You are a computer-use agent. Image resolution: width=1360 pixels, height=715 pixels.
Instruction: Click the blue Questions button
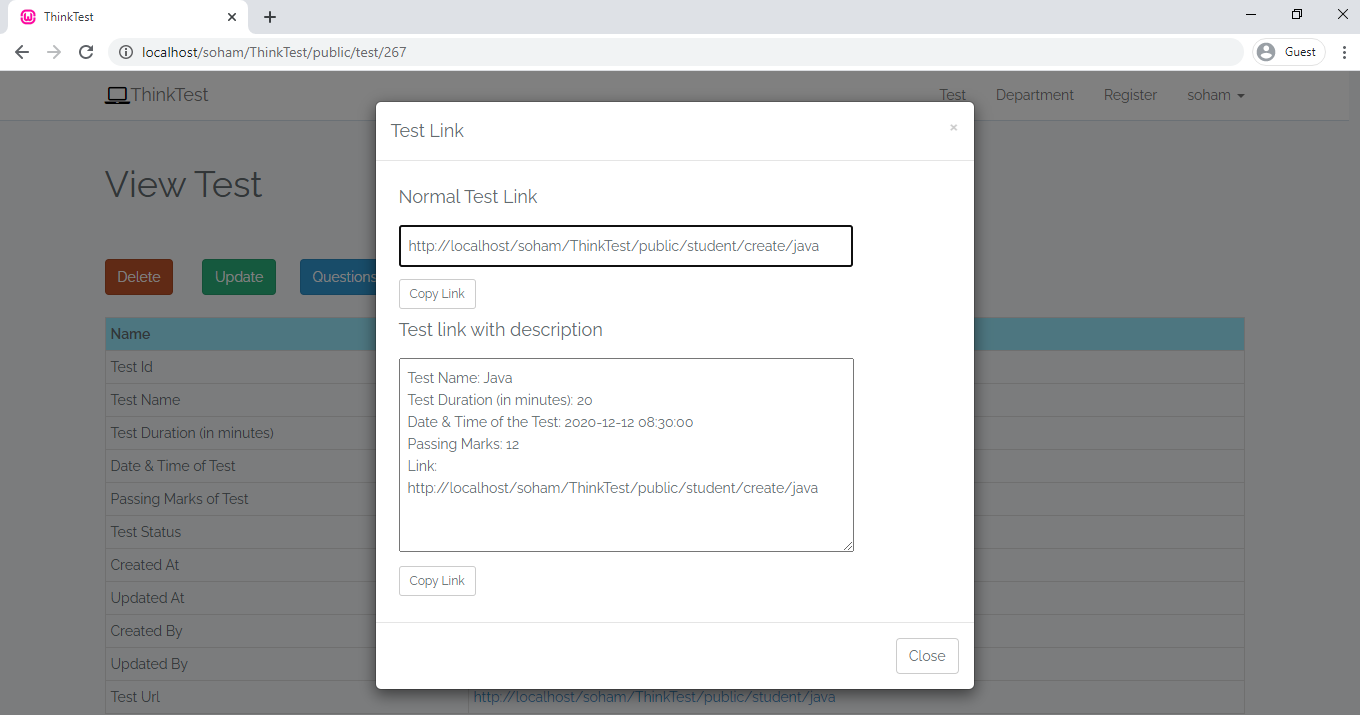pos(339,277)
